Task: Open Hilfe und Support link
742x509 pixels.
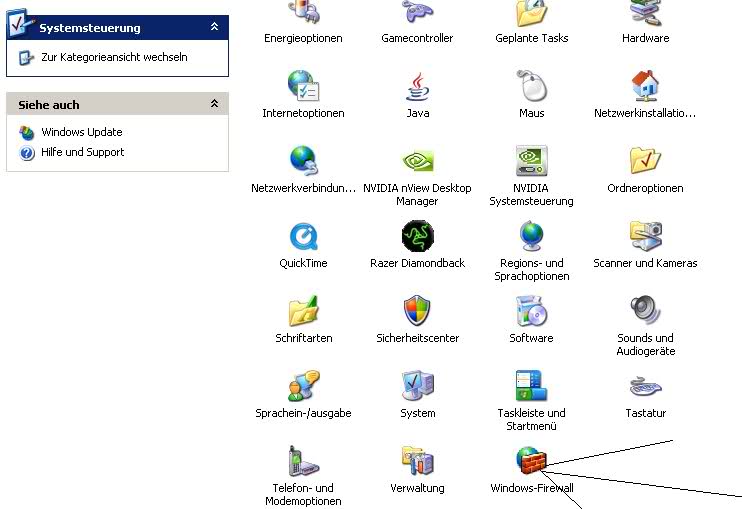Action: pyautogui.click(x=83, y=152)
